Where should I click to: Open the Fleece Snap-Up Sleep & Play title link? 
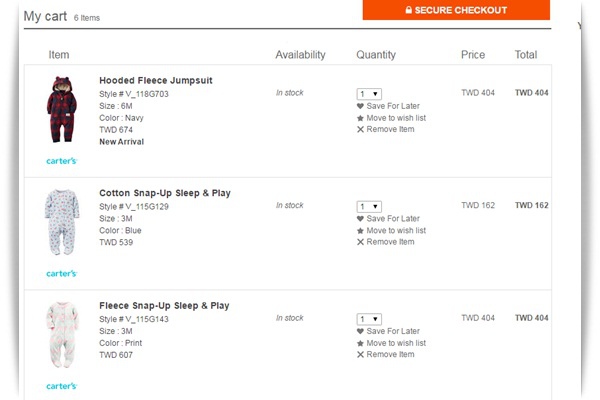click(164, 305)
